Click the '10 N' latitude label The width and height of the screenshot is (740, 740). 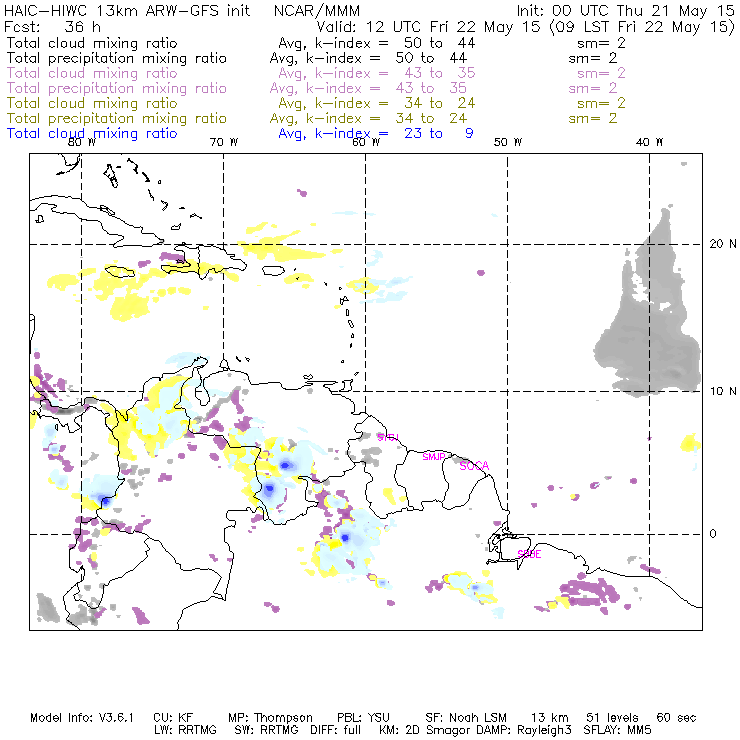pyautogui.click(x=723, y=391)
